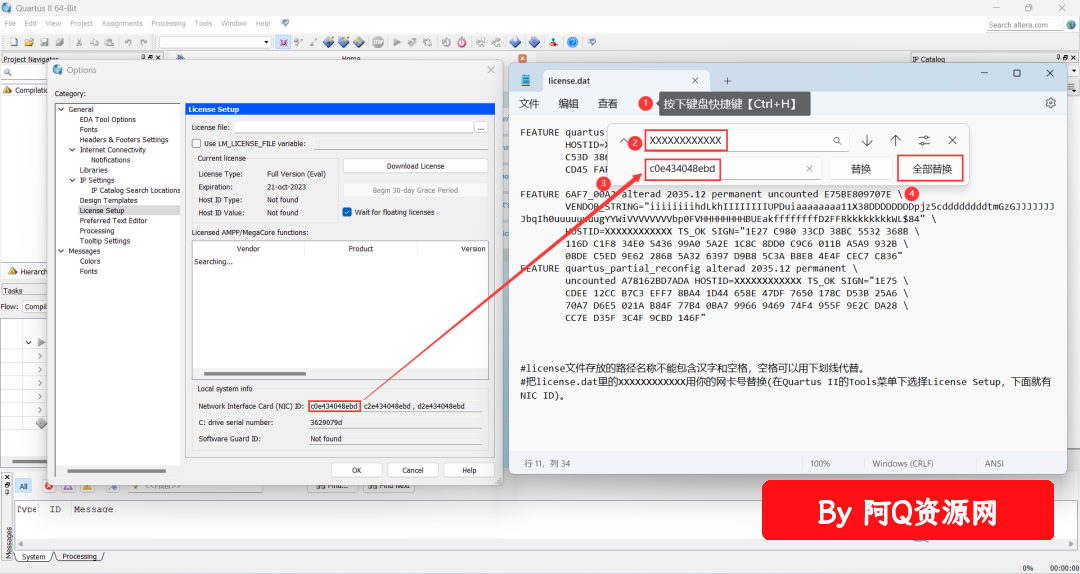Collapse the General tree node
This screenshot has width=1080, height=574.
61,110
